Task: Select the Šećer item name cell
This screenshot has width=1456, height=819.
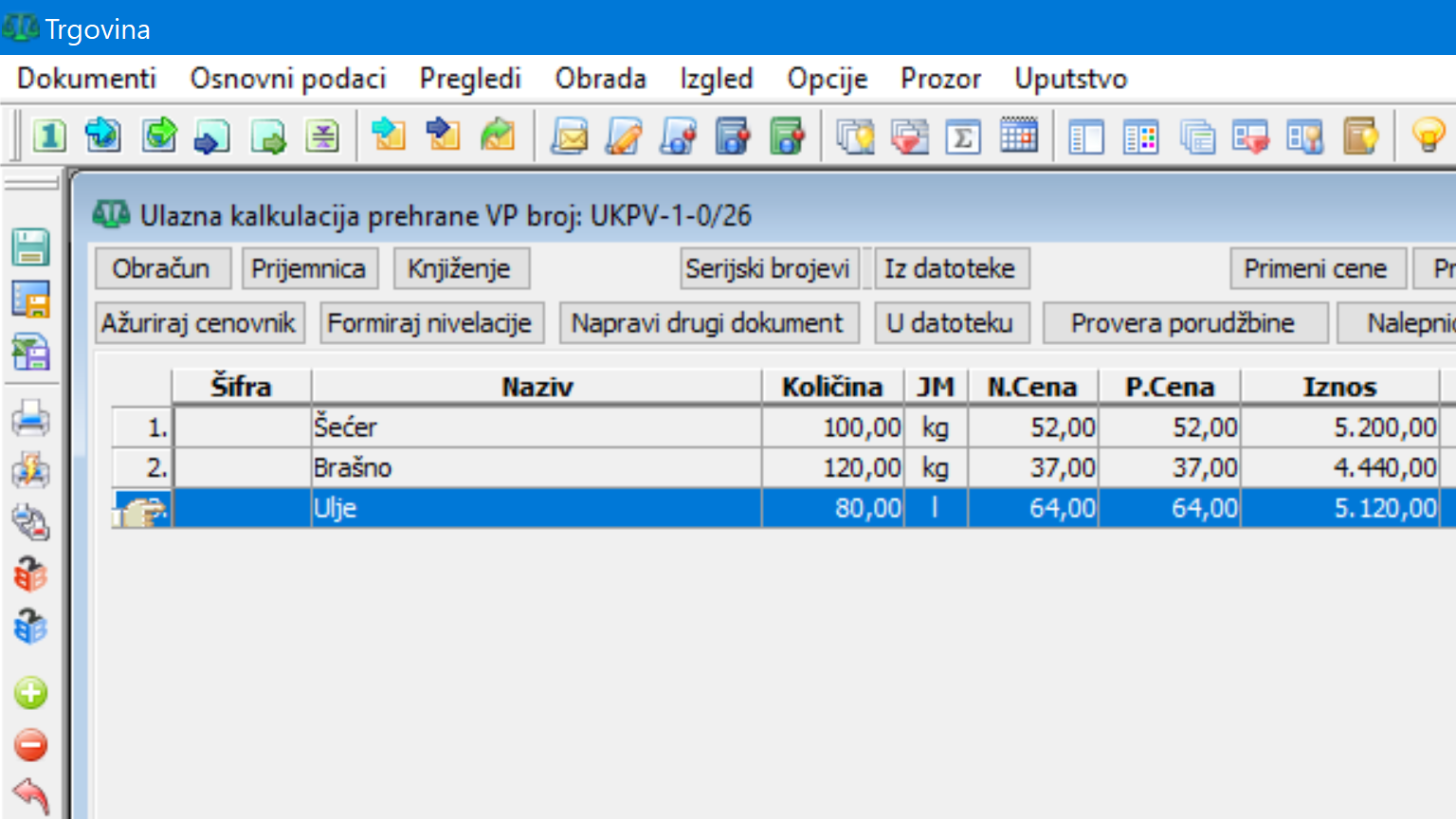Action: point(537,428)
